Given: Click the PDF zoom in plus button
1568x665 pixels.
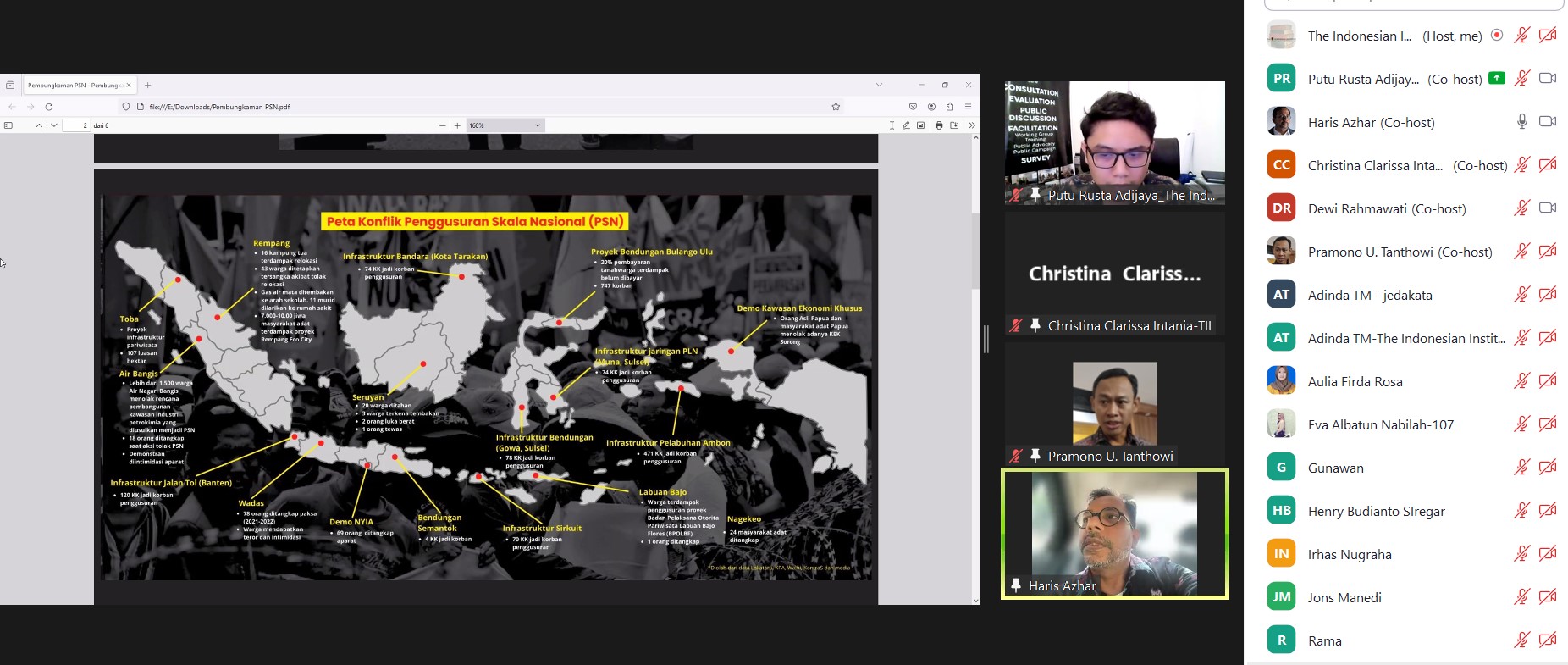Looking at the screenshot, I should (458, 125).
